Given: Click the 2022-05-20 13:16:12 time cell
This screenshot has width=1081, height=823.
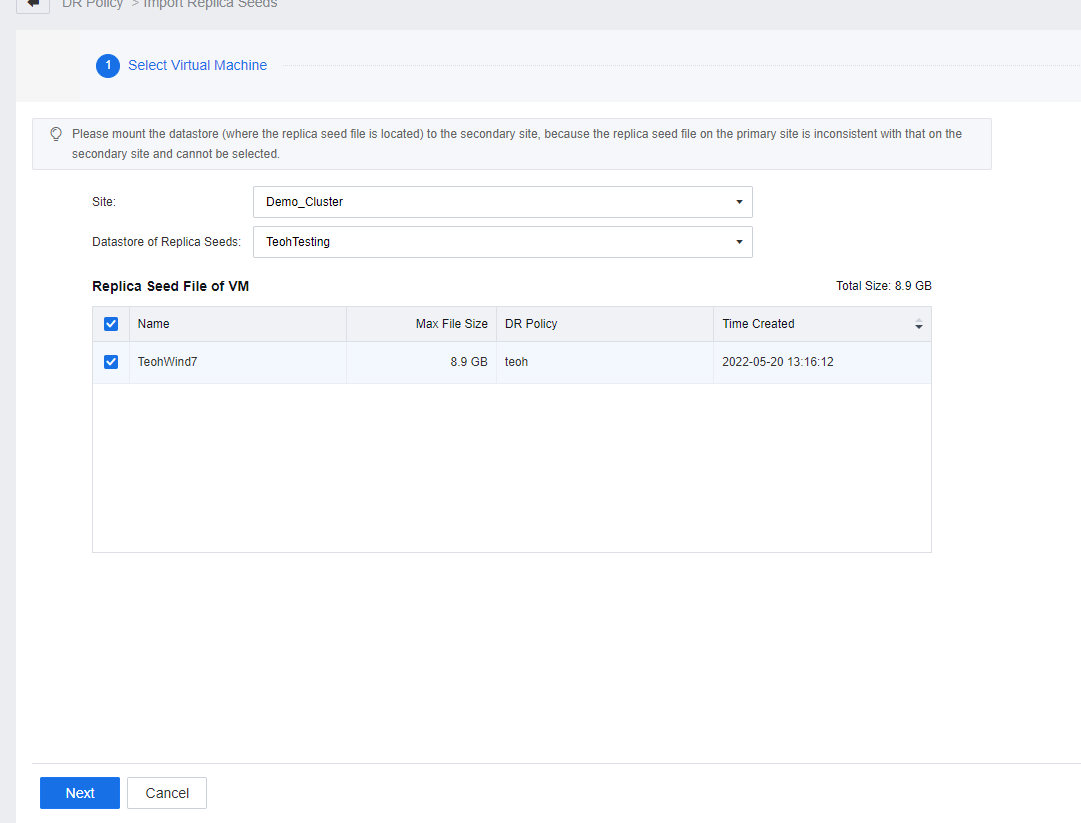Looking at the screenshot, I should pyautogui.click(x=778, y=362).
